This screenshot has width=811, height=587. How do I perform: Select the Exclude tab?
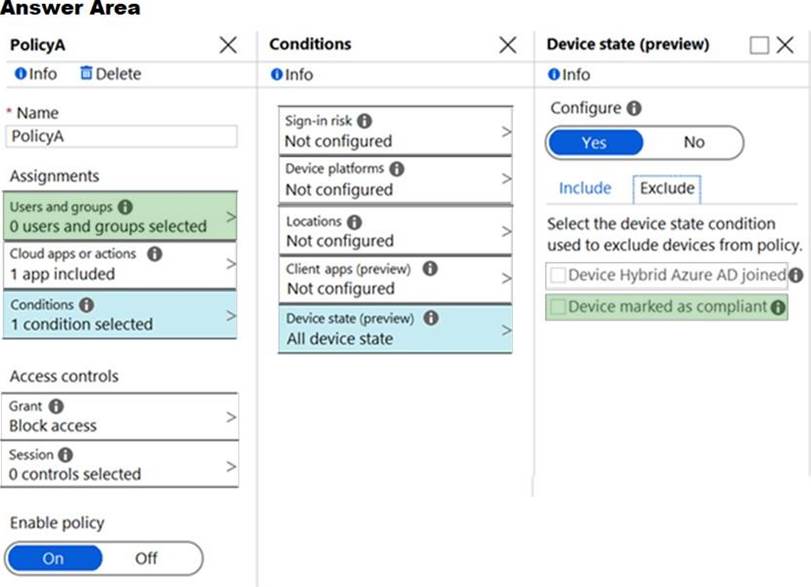(x=666, y=188)
